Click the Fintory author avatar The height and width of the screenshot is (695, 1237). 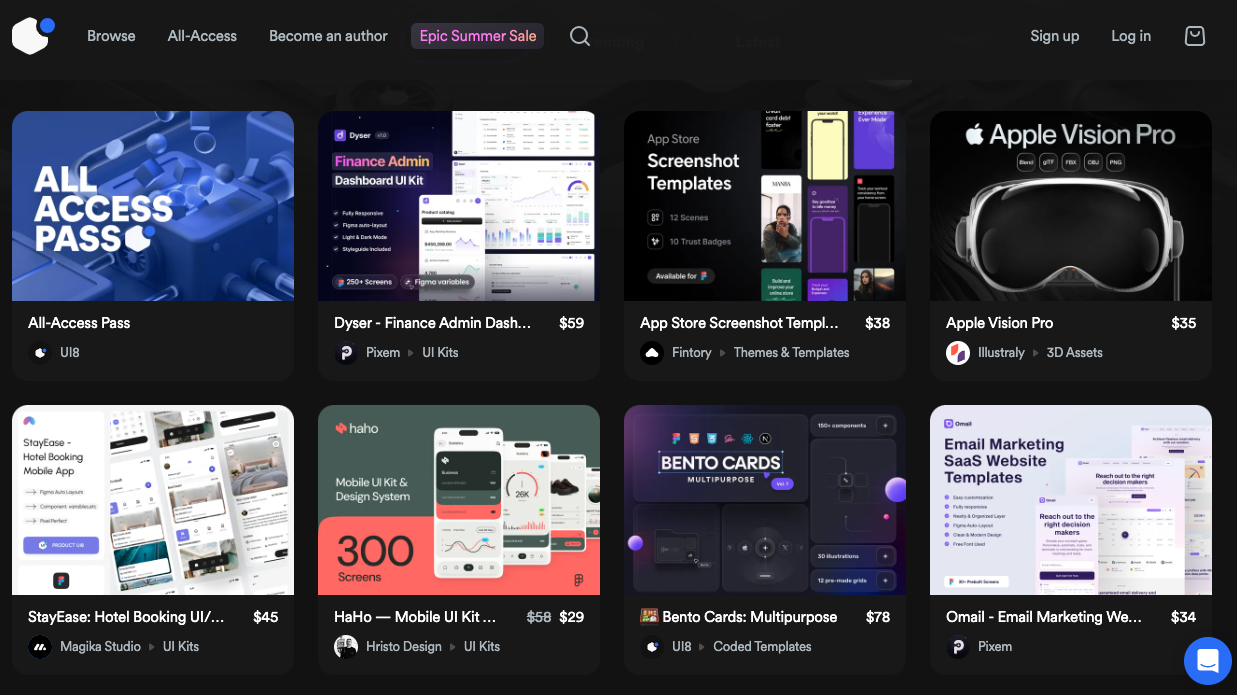(x=652, y=352)
